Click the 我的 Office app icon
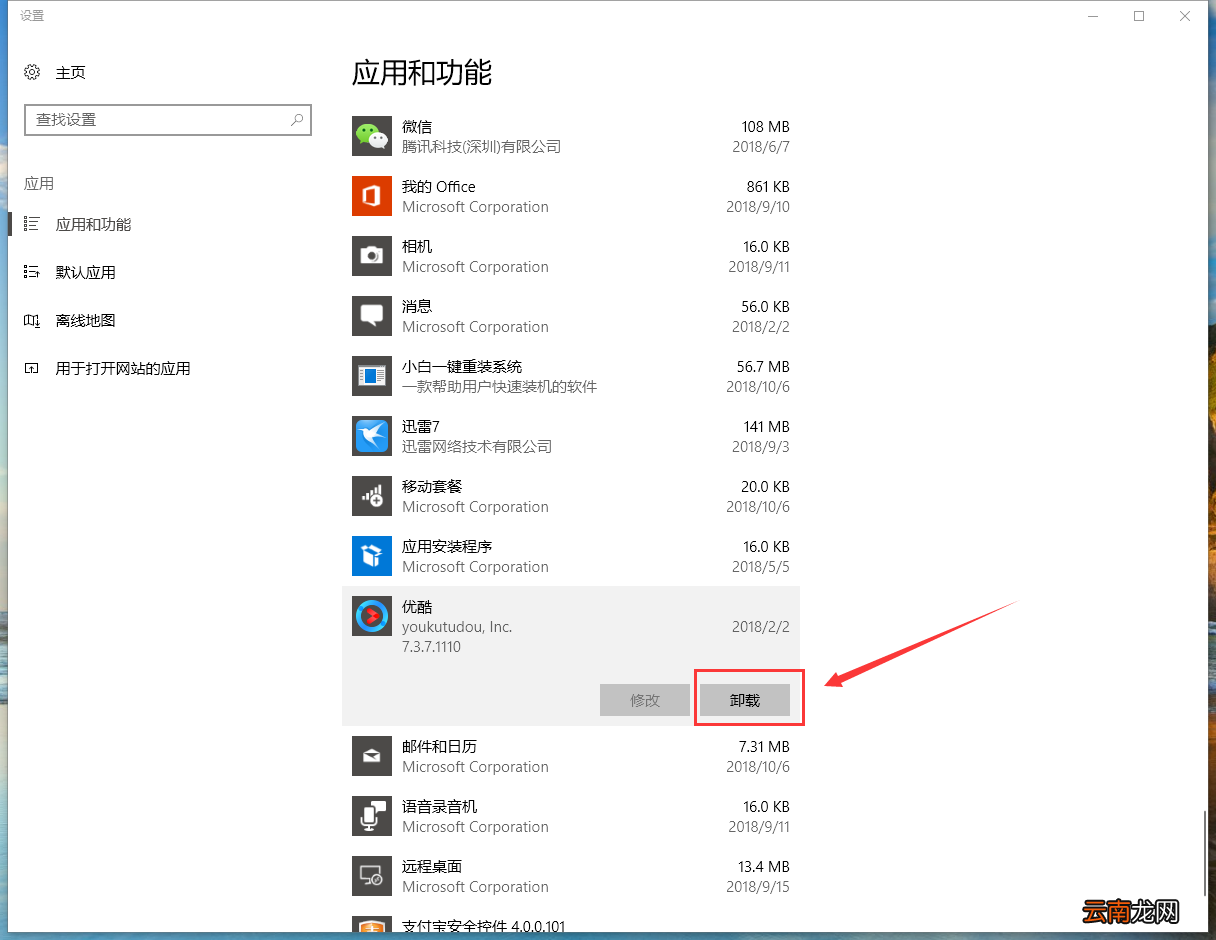Viewport: 1216px width, 940px height. tap(372, 196)
